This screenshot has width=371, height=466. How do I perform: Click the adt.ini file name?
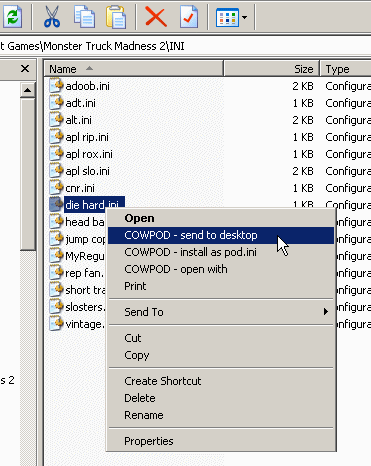[80, 103]
